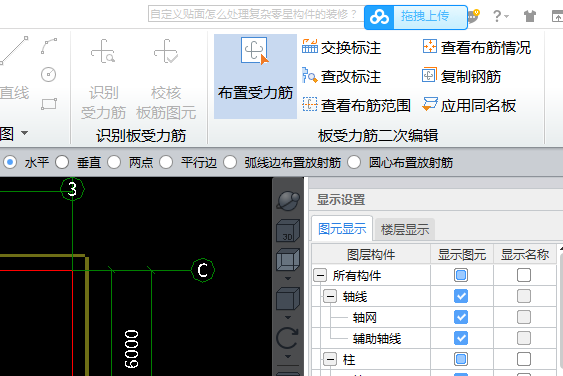Viewport: 563px width, 376px height.
Task: Click the 校核板筋图元 tool icon
Action: (x=166, y=51)
